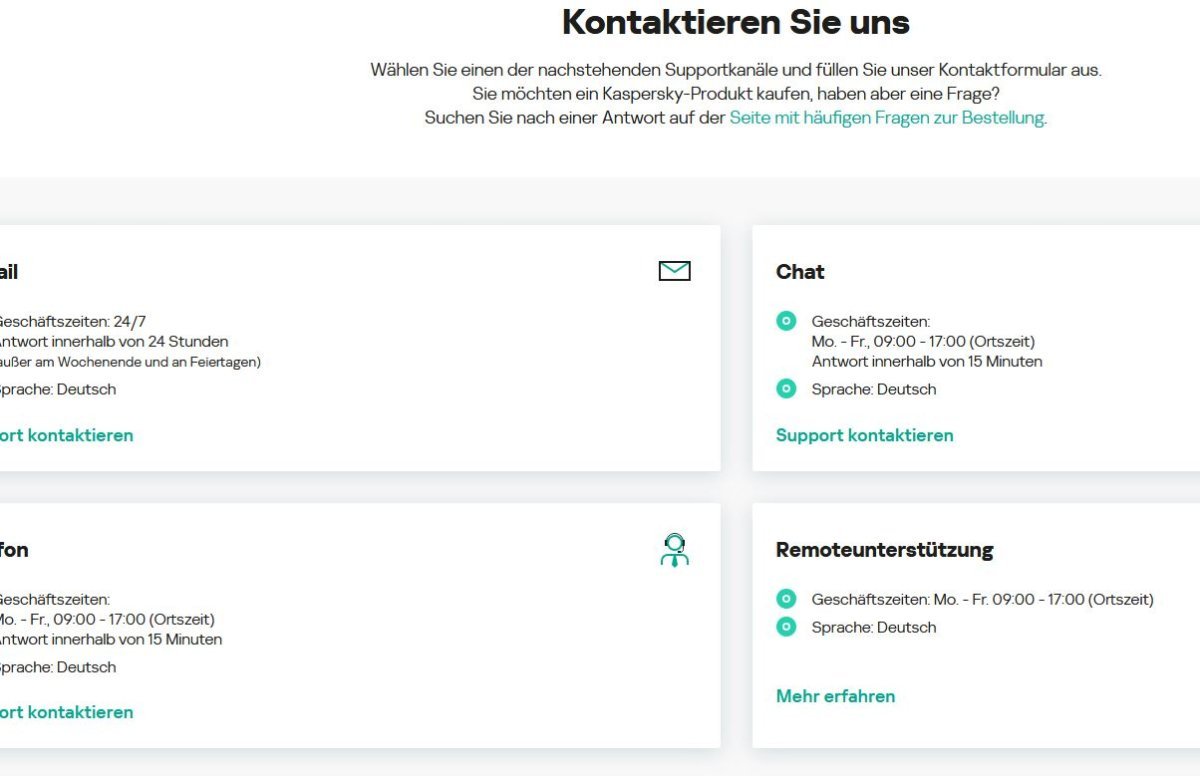This screenshot has height=776, width=1200.
Task: Click the 'Geschäftszeiten: 24/7' text
Action: click(70, 321)
